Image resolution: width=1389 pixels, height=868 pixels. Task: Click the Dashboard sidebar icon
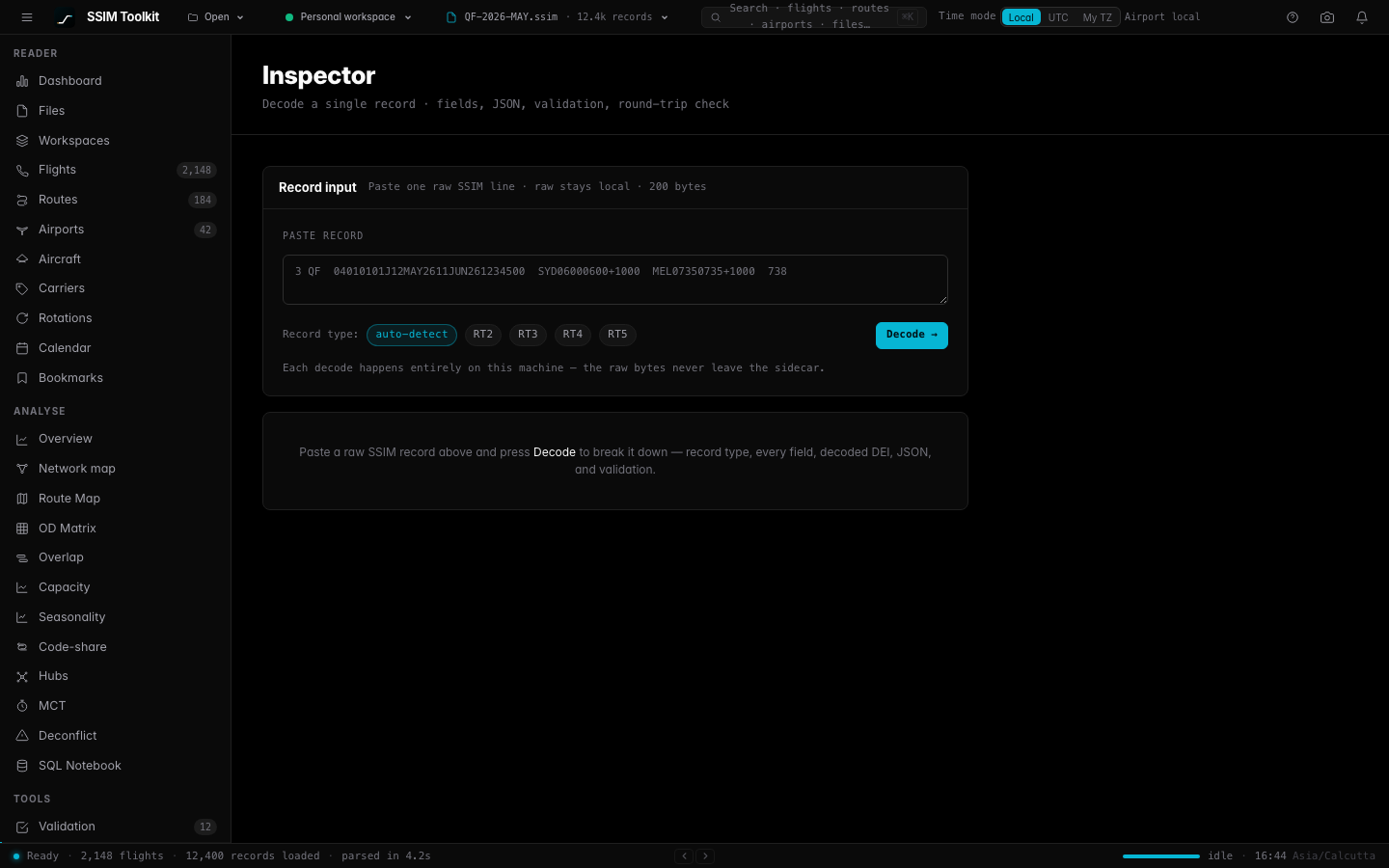click(x=22, y=81)
